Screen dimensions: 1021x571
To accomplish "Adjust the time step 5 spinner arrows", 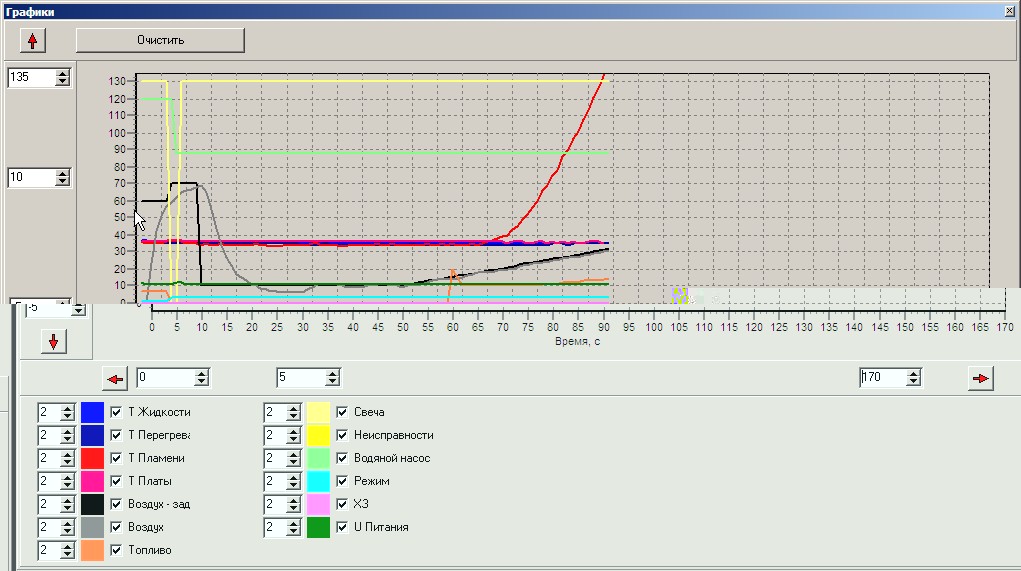I will [x=333, y=377].
